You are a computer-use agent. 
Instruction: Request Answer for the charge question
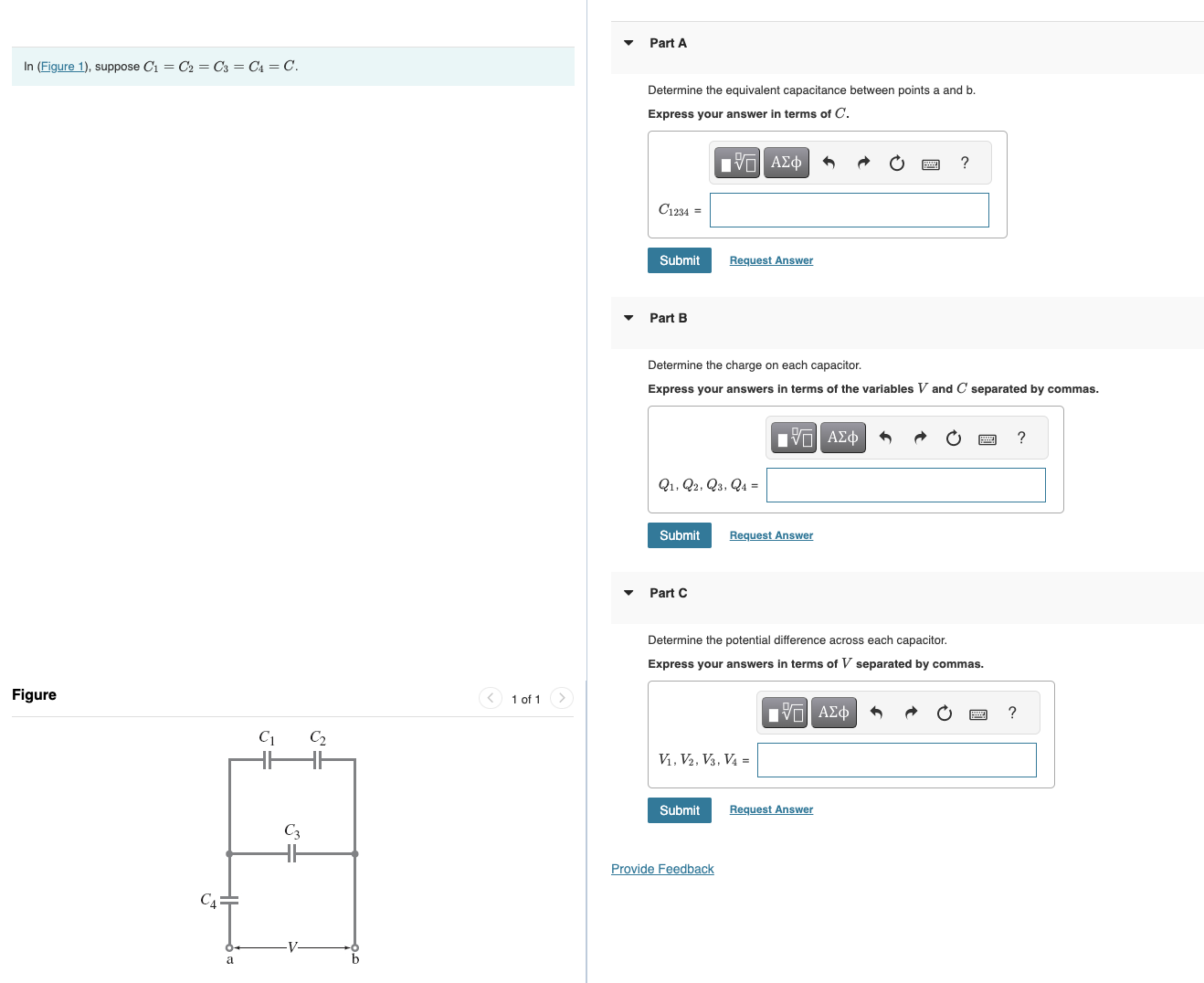770,534
